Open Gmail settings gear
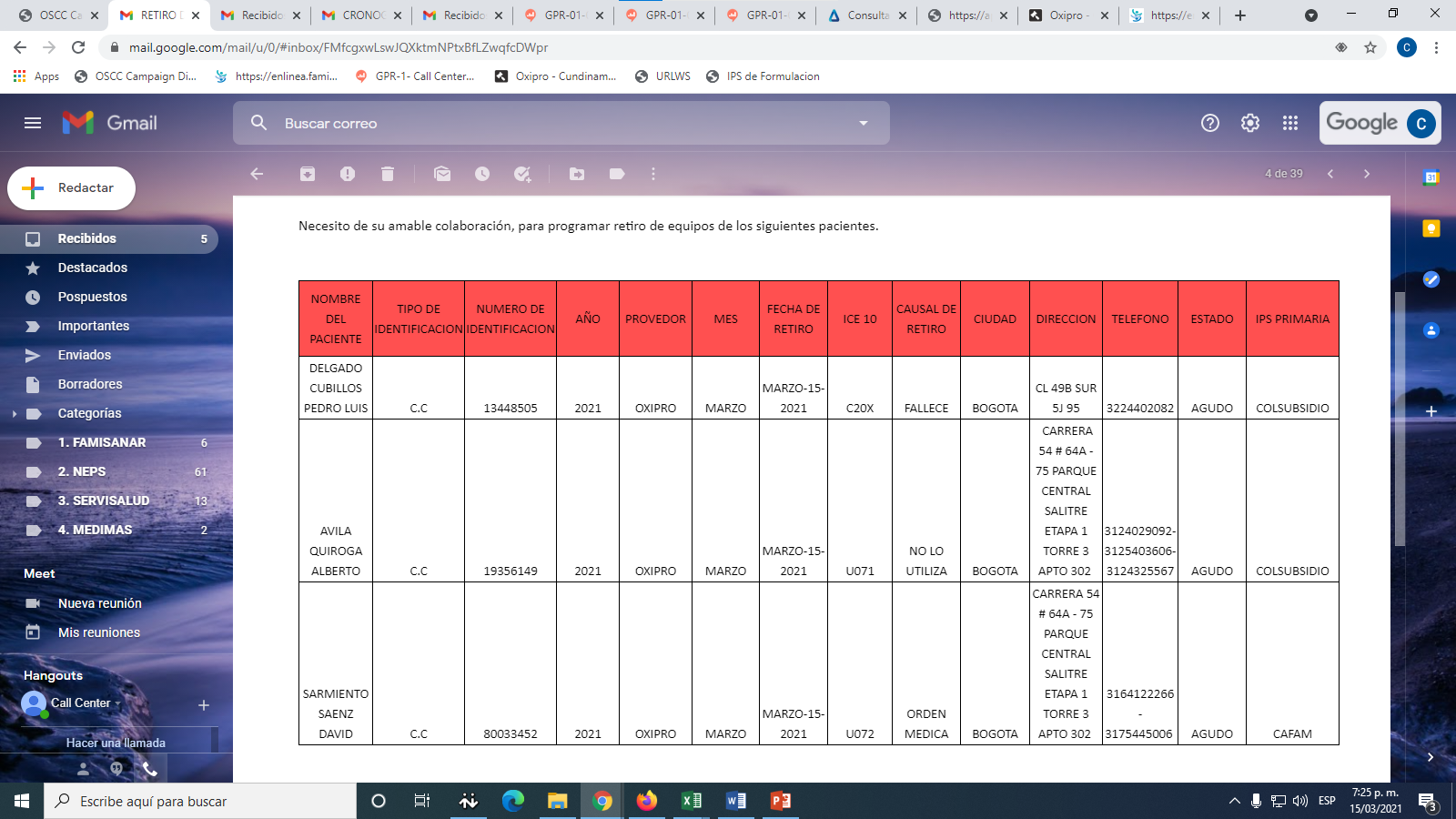Image resolution: width=1456 pixels, height=819 pixels. pyautogui.click(x=1250, y=123)
